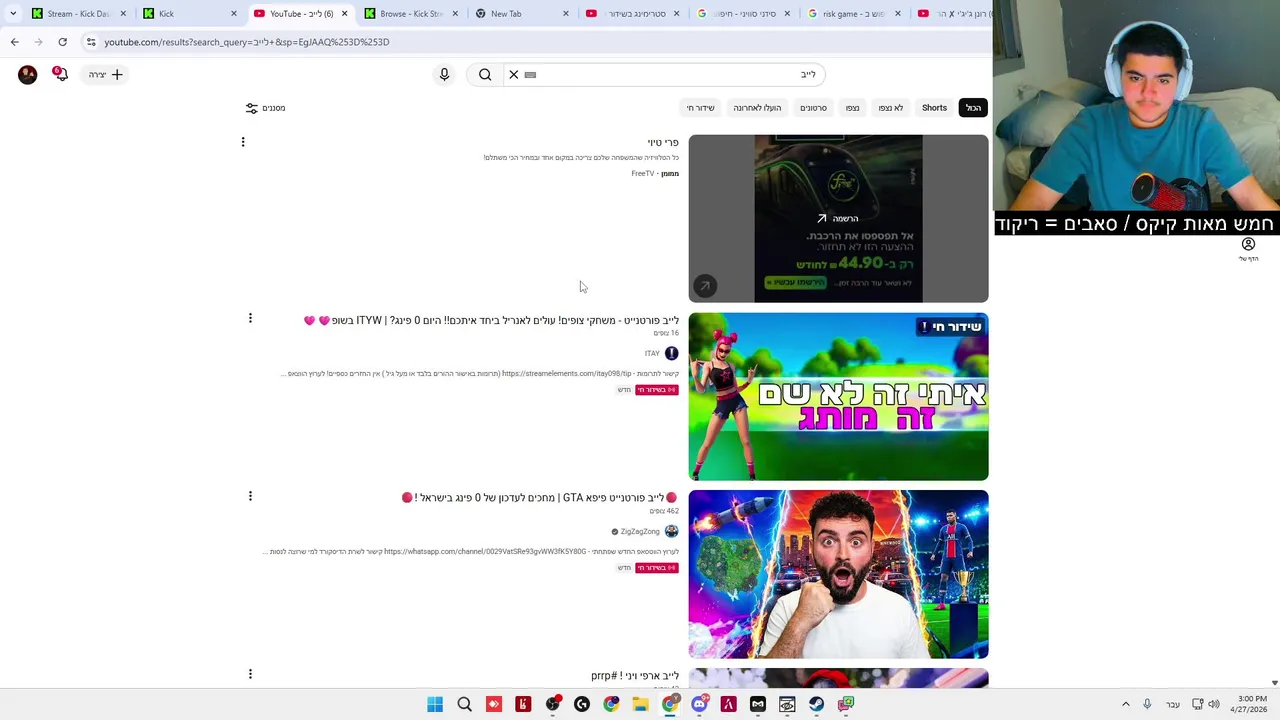Select the סרטונים filter chip

813,108
